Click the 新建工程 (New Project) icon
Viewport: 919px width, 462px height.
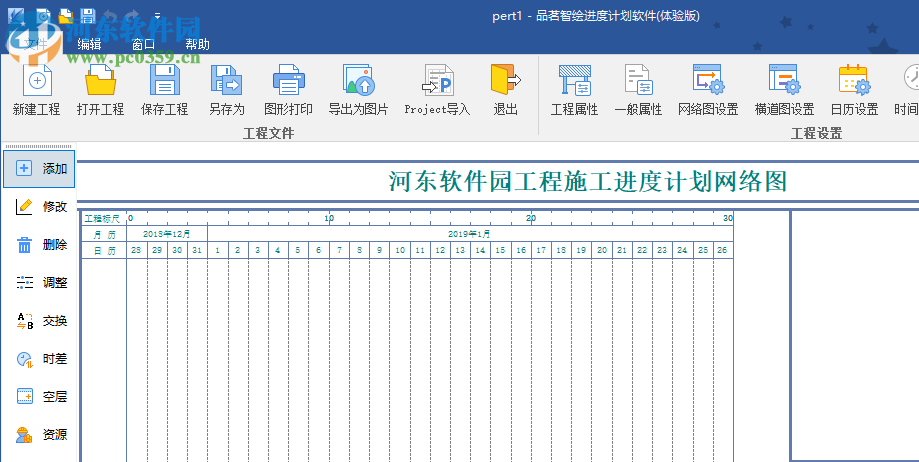coord(37,80)
